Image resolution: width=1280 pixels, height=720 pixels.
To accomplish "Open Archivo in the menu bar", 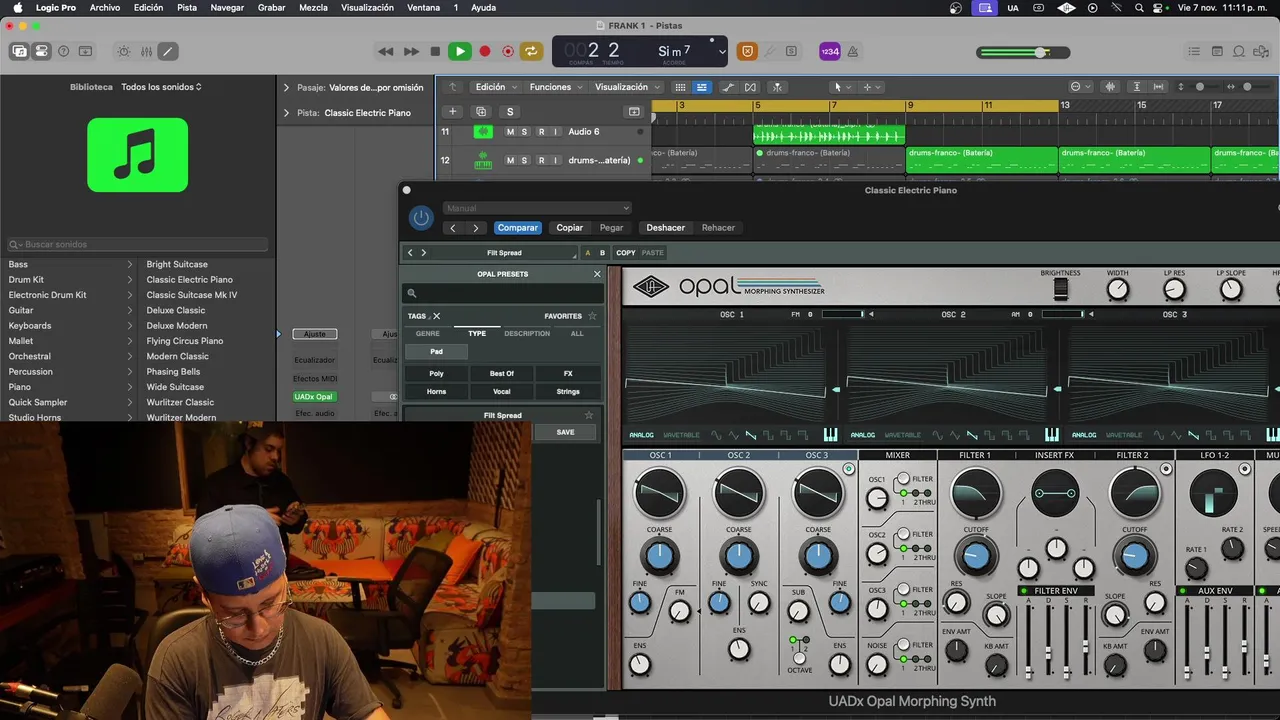I will (x=104, y=7).
